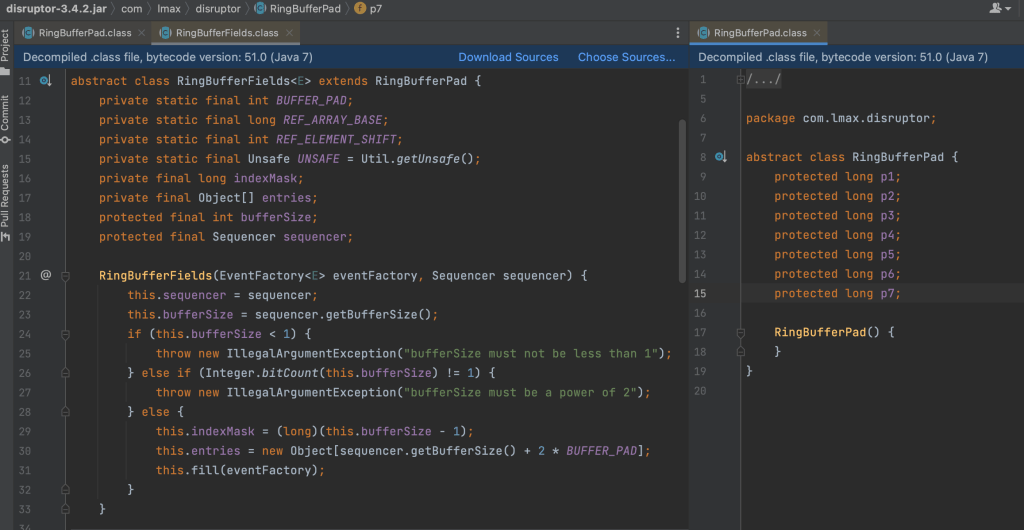Open the Project tool window

[6, 47]
